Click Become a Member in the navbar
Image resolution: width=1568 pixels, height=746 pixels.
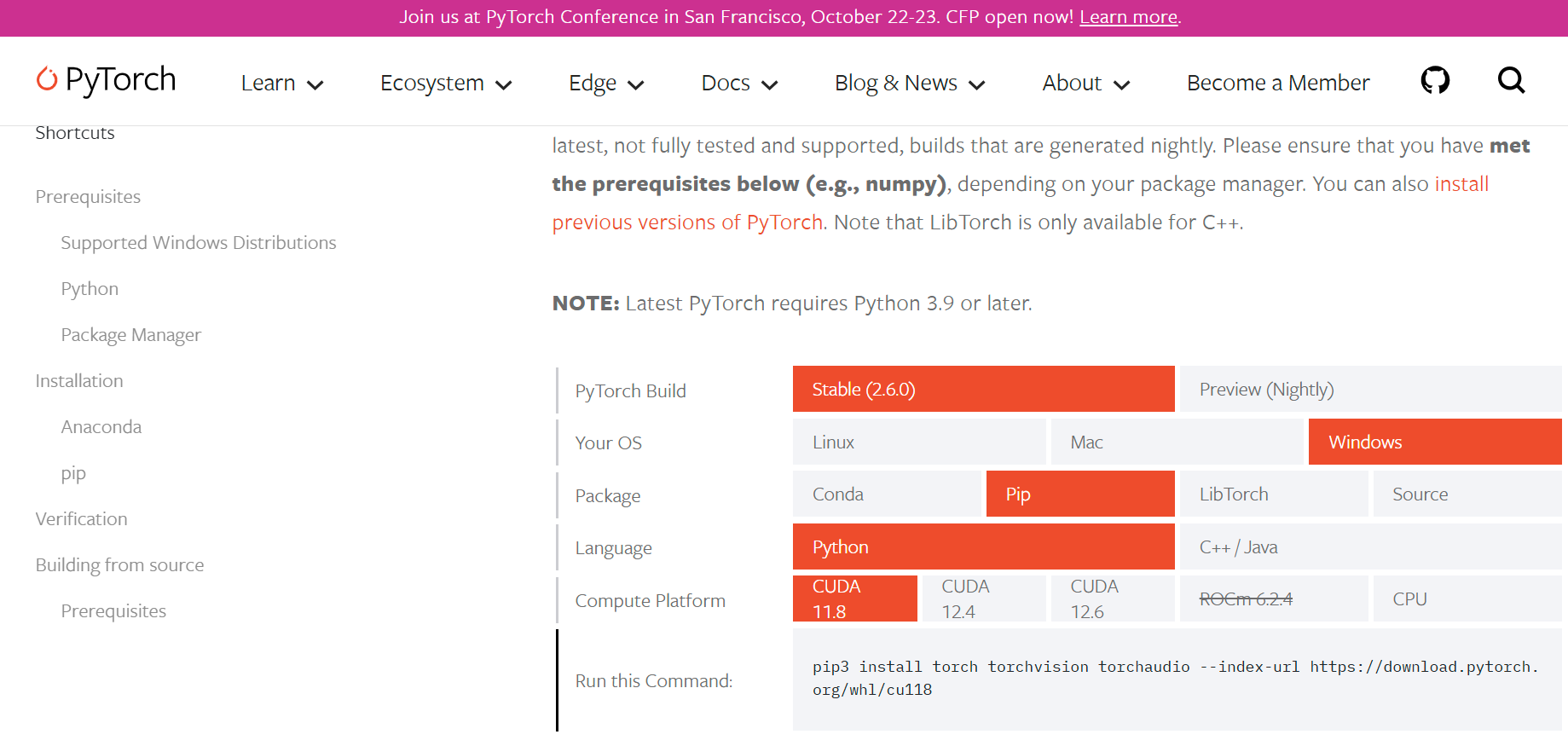click(x=1278, y=83)
